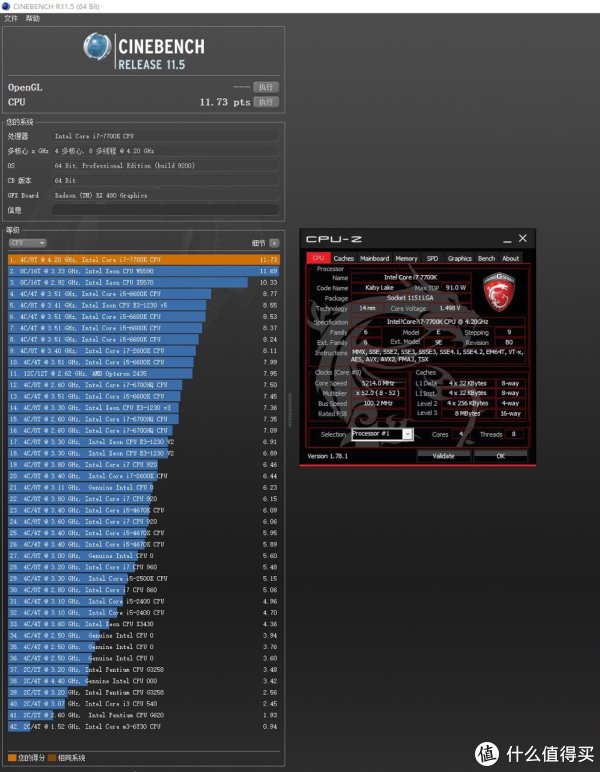Click the Core Voltage value 1.498 V
Viewport: 600px width, 772px height.
pos(450,308)
